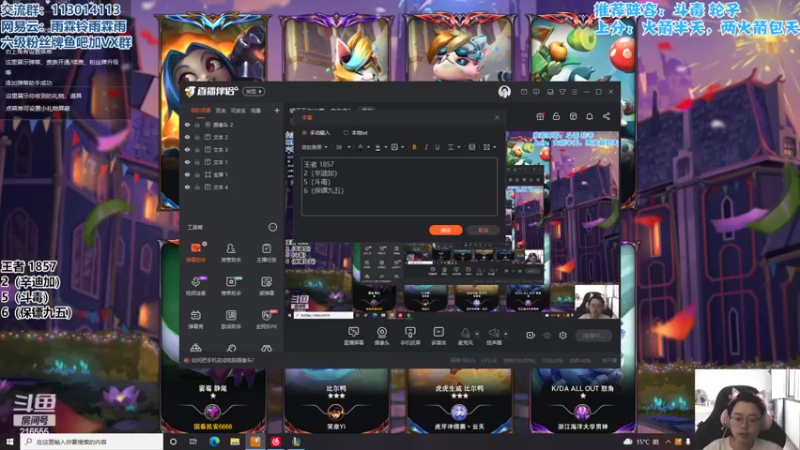Open the stroke/outline color dropdown arrow
Viewport: 800px width, 450px height.
[385, 147]
